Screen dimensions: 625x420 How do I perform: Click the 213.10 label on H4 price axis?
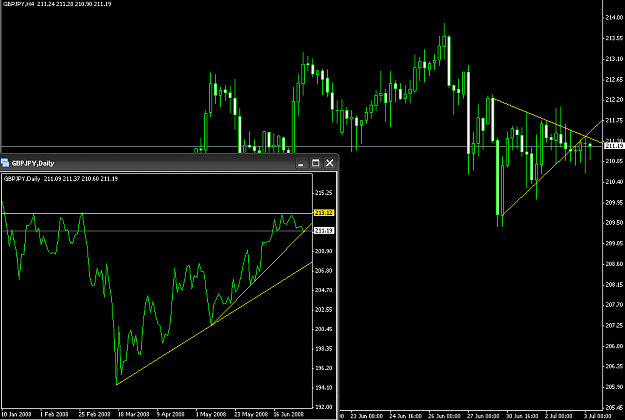coord(614,59)
